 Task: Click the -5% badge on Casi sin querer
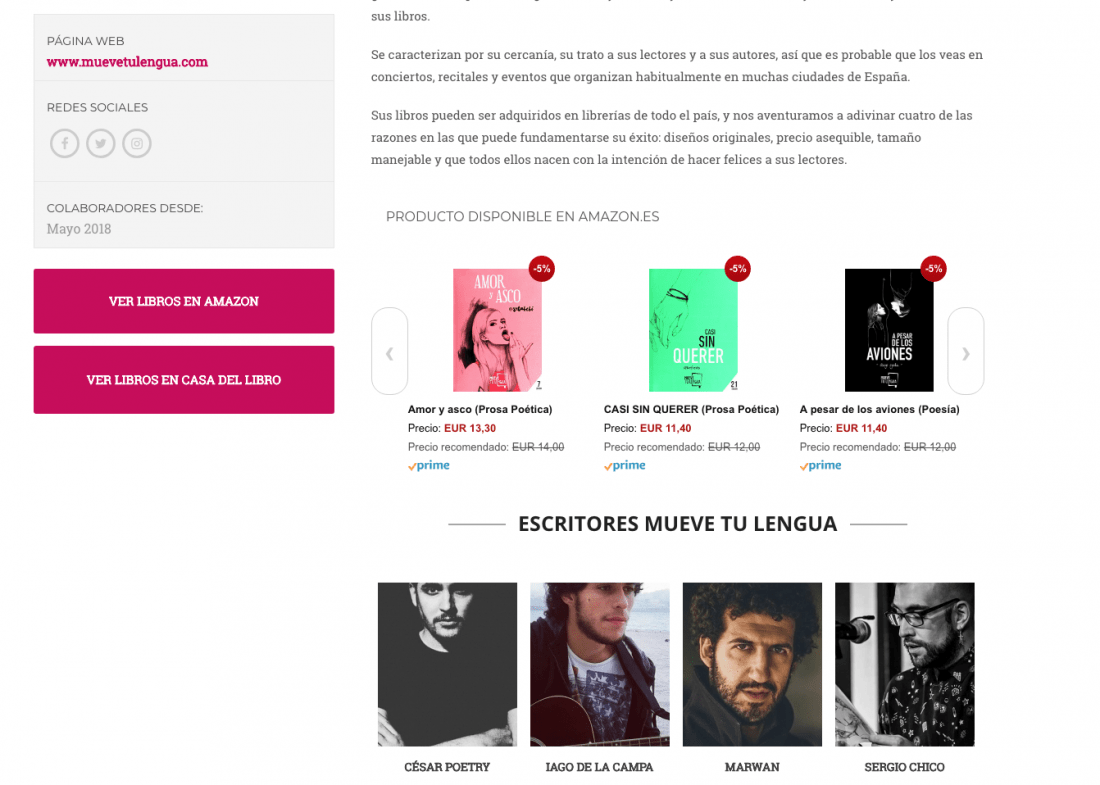[x=737, y=269]
